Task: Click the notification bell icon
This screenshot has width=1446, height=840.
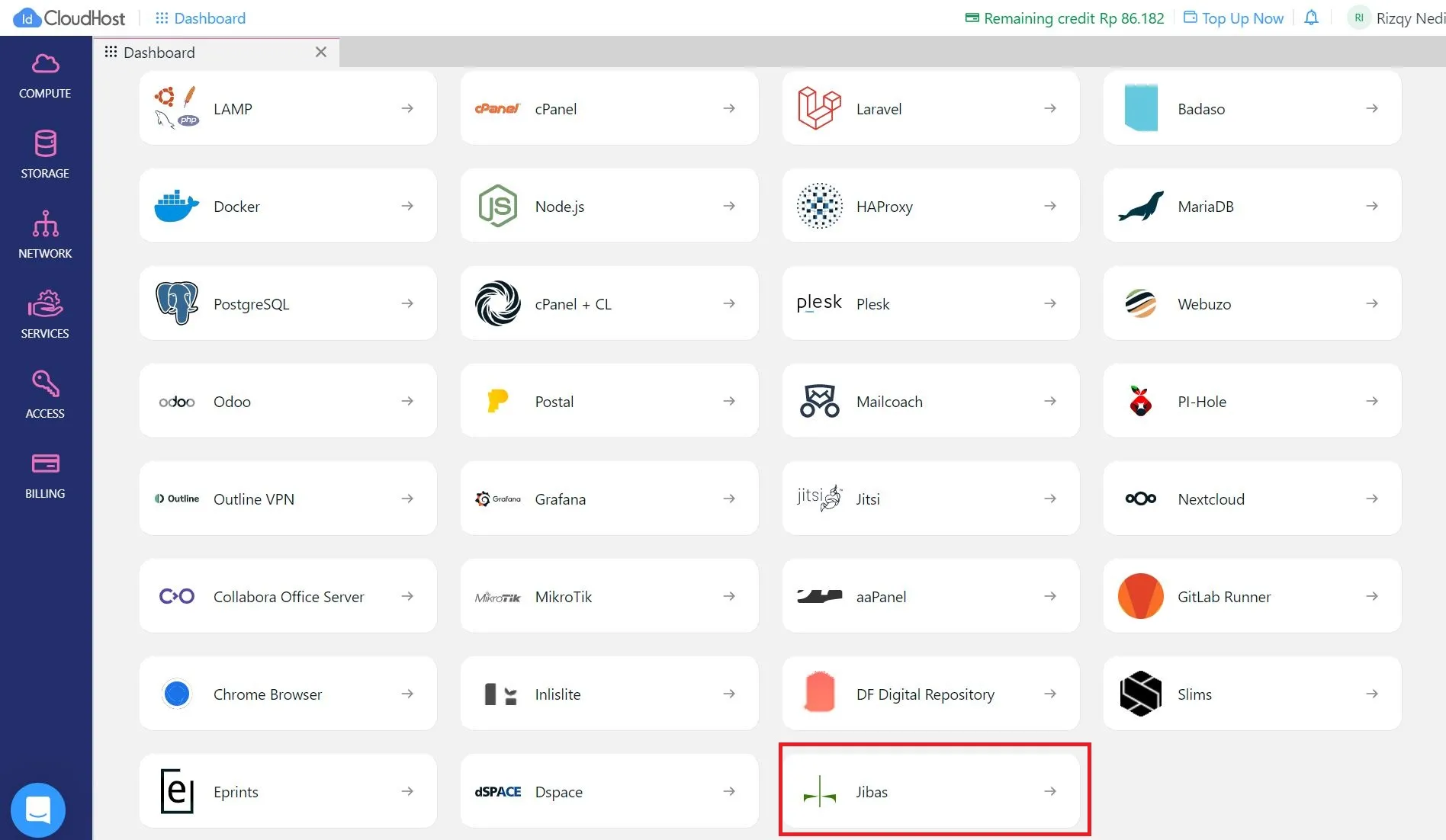Action: 1311,18
